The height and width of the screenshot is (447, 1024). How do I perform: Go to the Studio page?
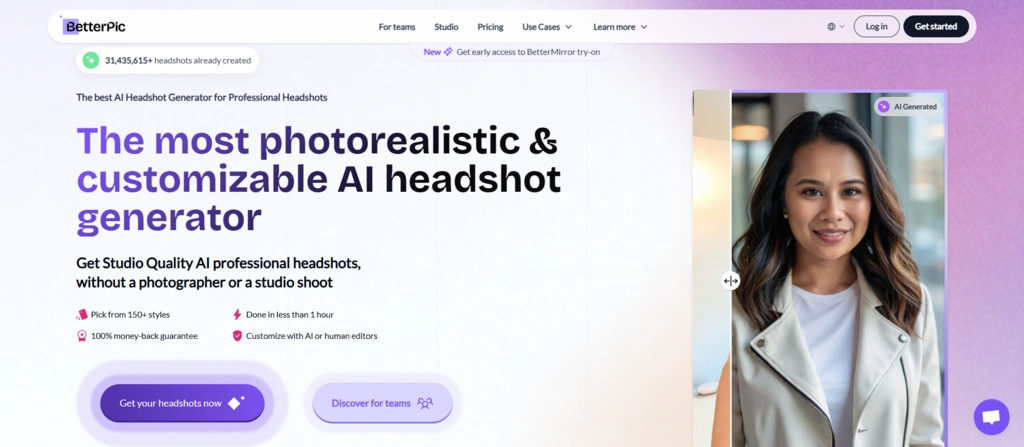point(446,27)
